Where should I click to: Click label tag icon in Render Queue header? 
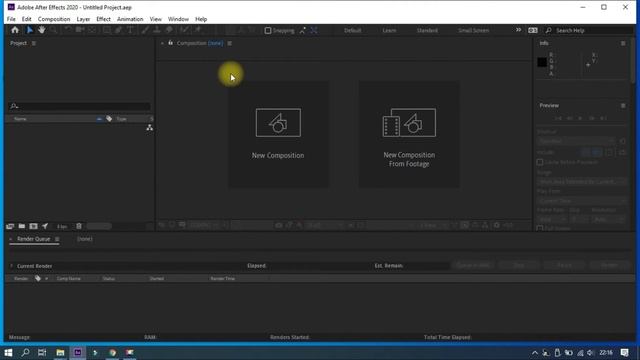(x=38, y=278)
